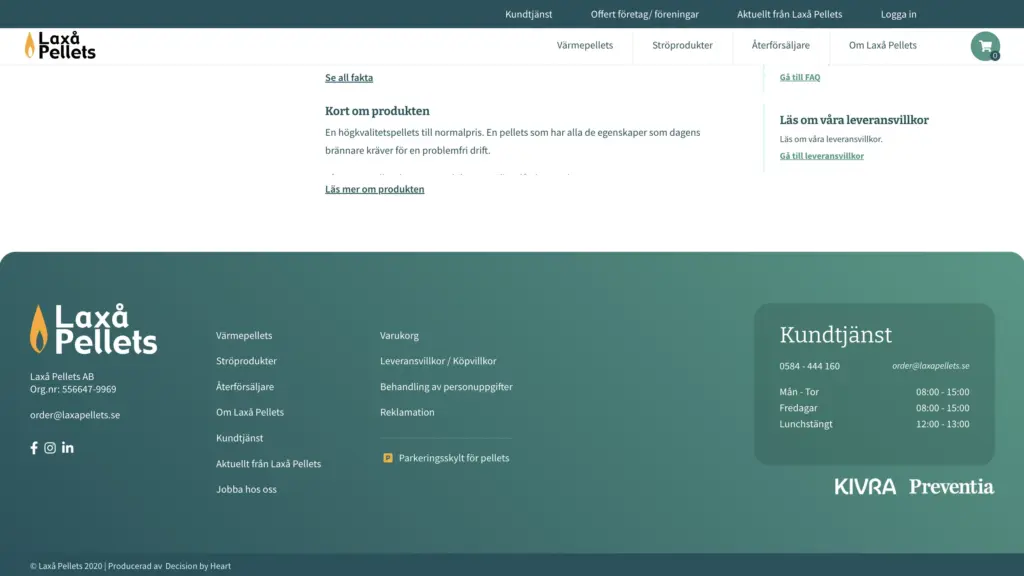Click the Preventia logo
The width and height of the screenshot is (1024, 576).
(x=951, y=487)
